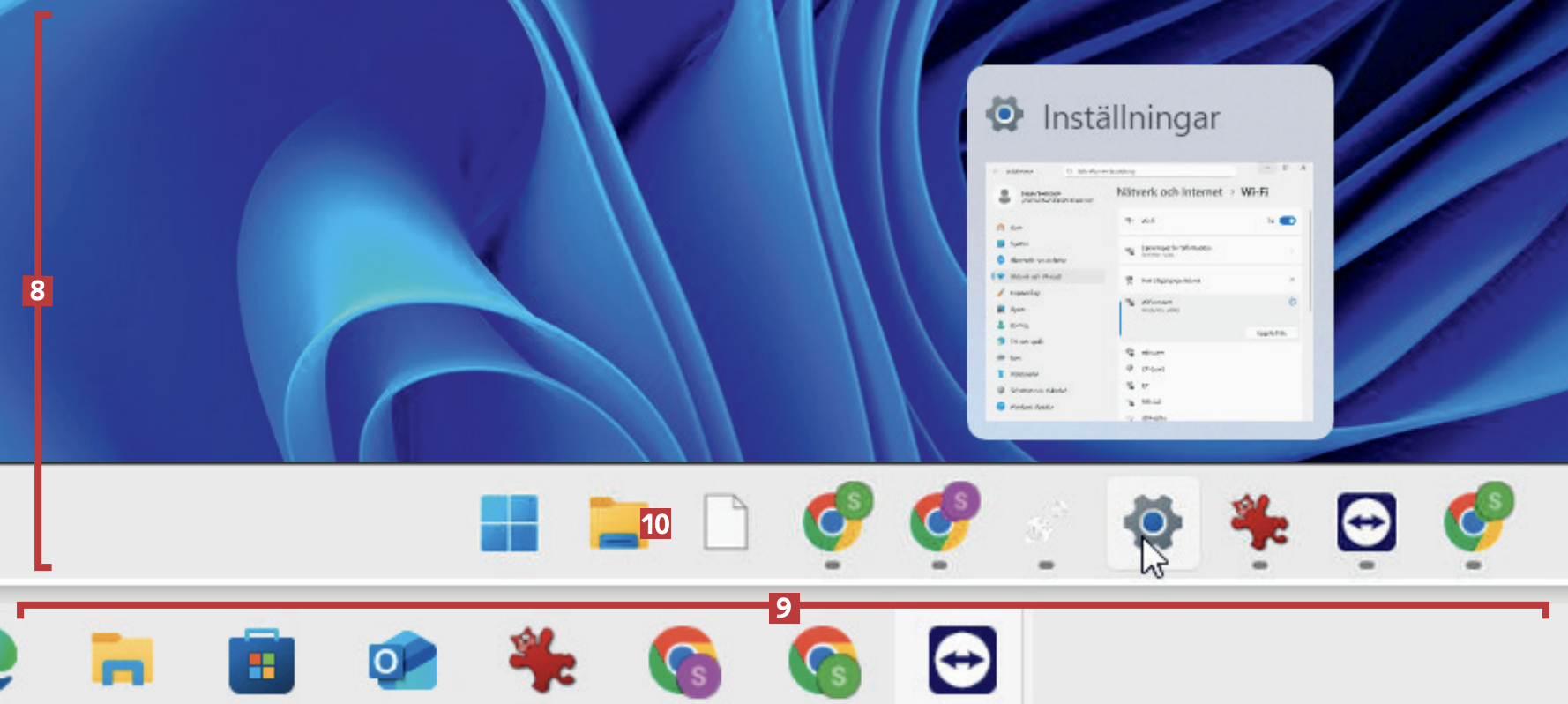
Task: Open partially visible Edge icon in lower taskbar
Action: coord(7,660)
